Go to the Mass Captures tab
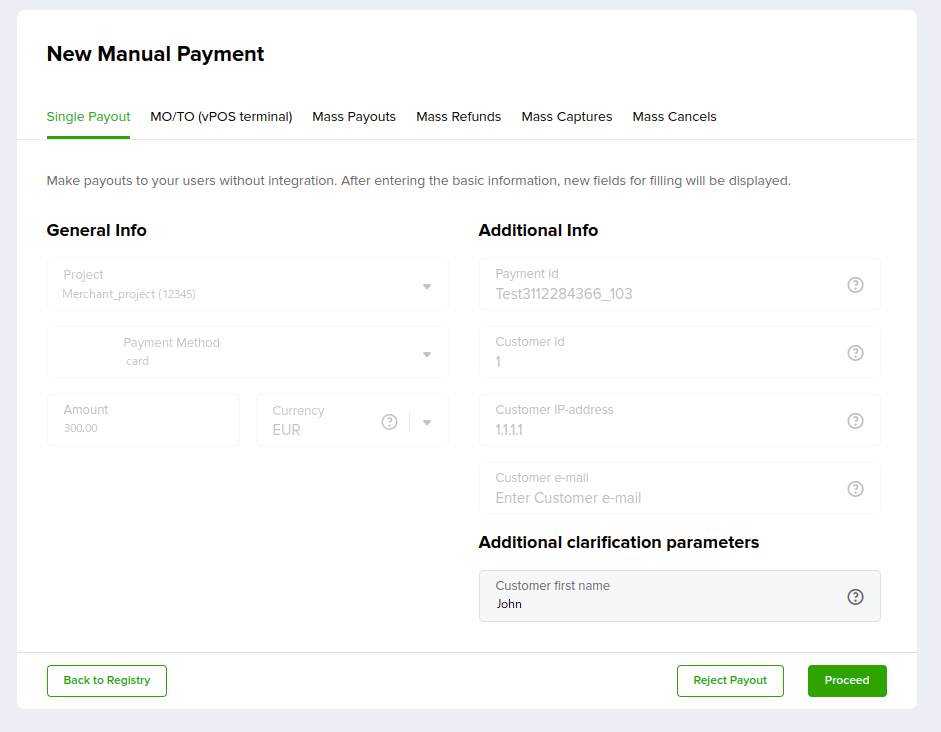This screenshot has height=732, width=941. click(x=567, y=116)
